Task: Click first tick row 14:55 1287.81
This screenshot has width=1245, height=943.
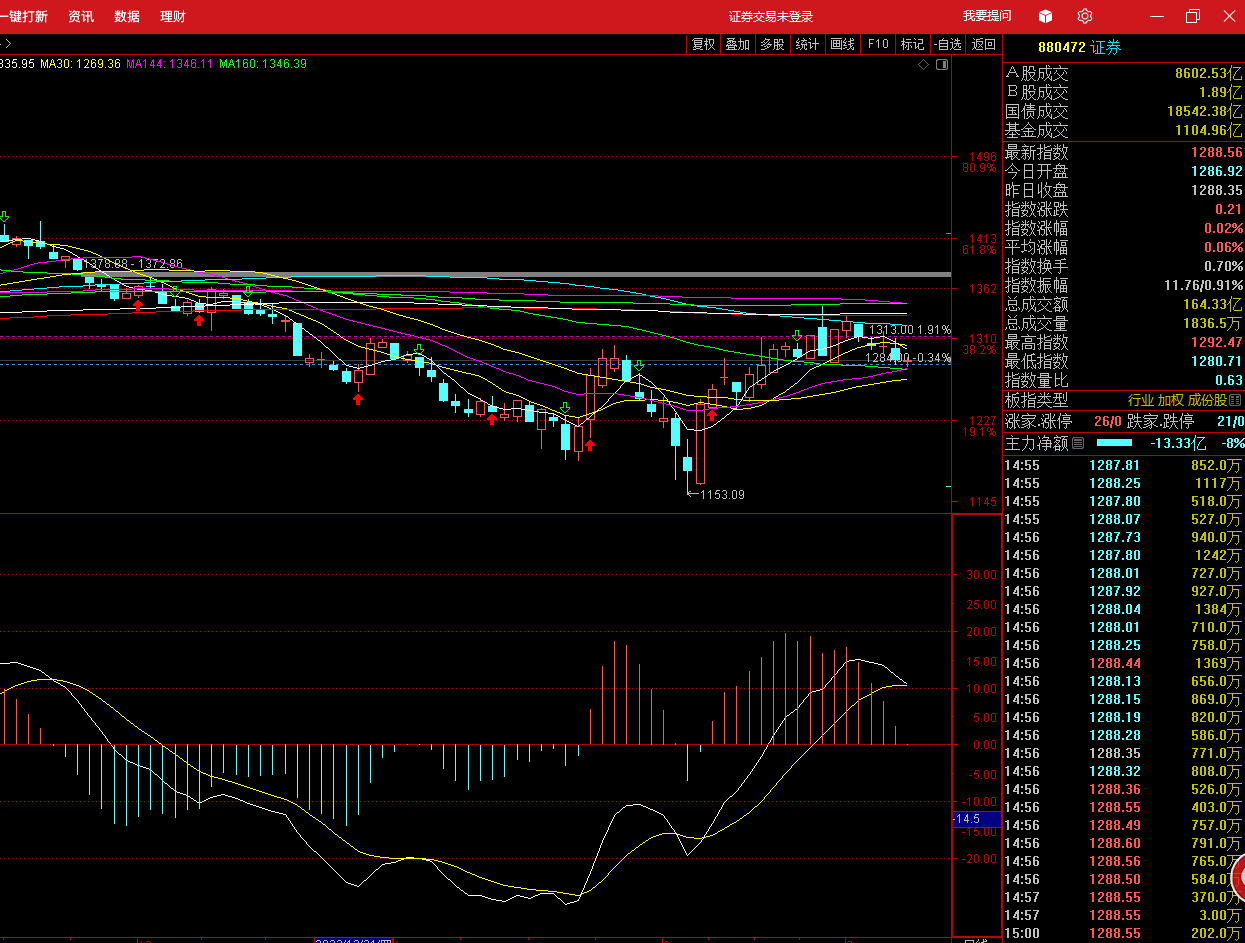Action: 1123,465
